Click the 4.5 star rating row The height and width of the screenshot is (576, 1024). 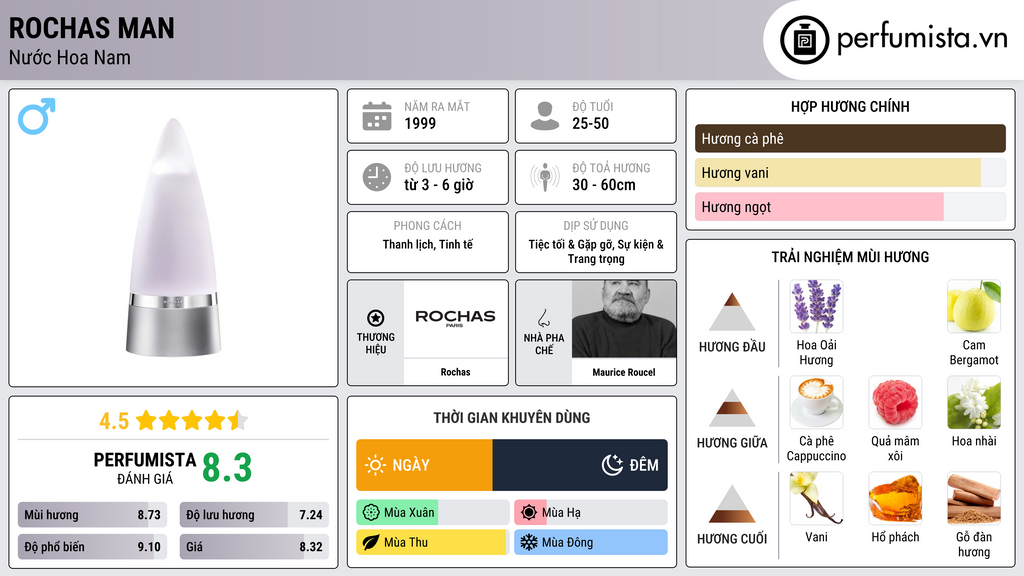point(173,421)
